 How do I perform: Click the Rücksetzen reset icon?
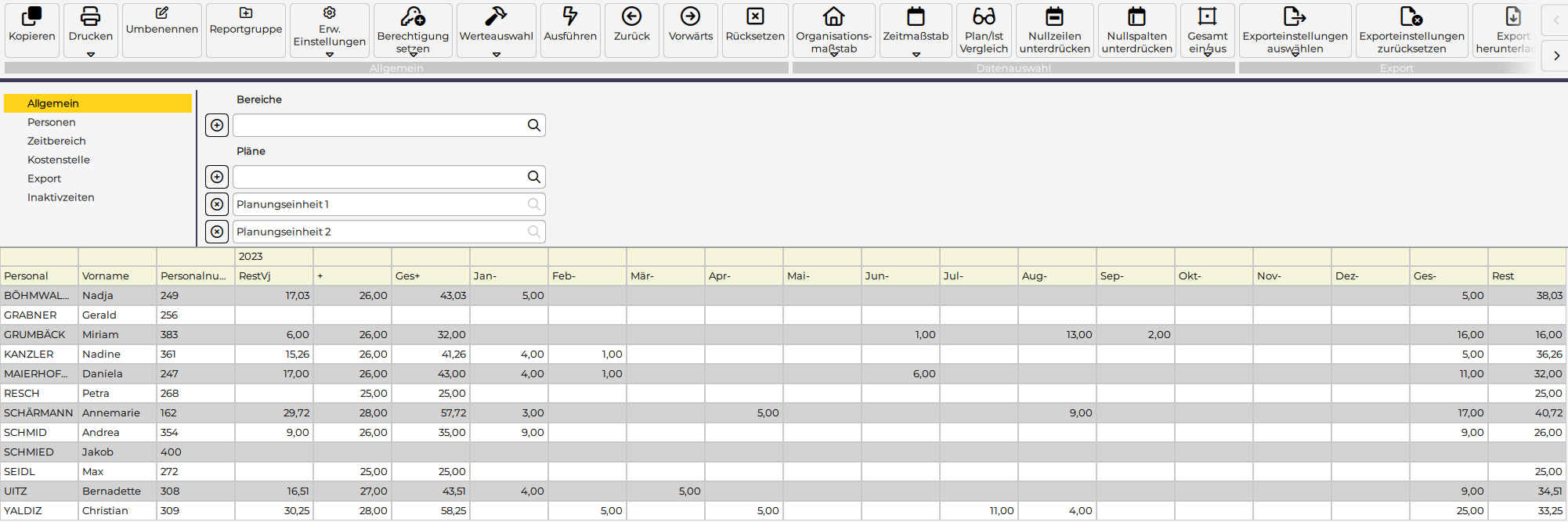tap(755, 16)
